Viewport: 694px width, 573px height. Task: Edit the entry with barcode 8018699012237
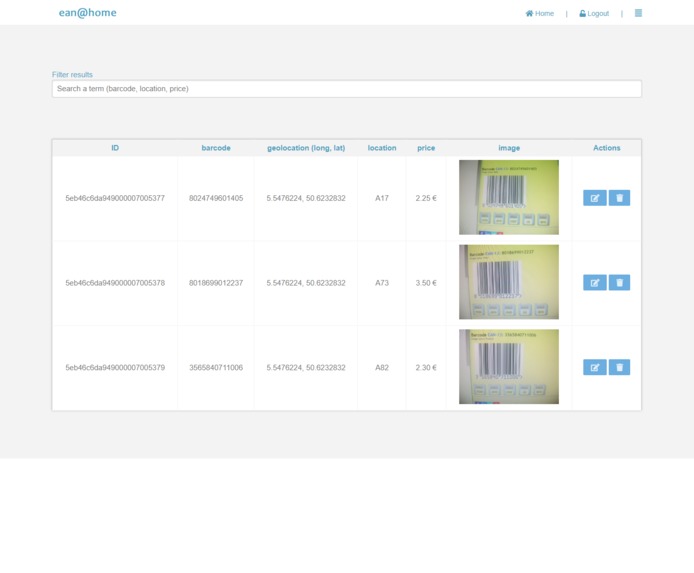click(594, 282)
